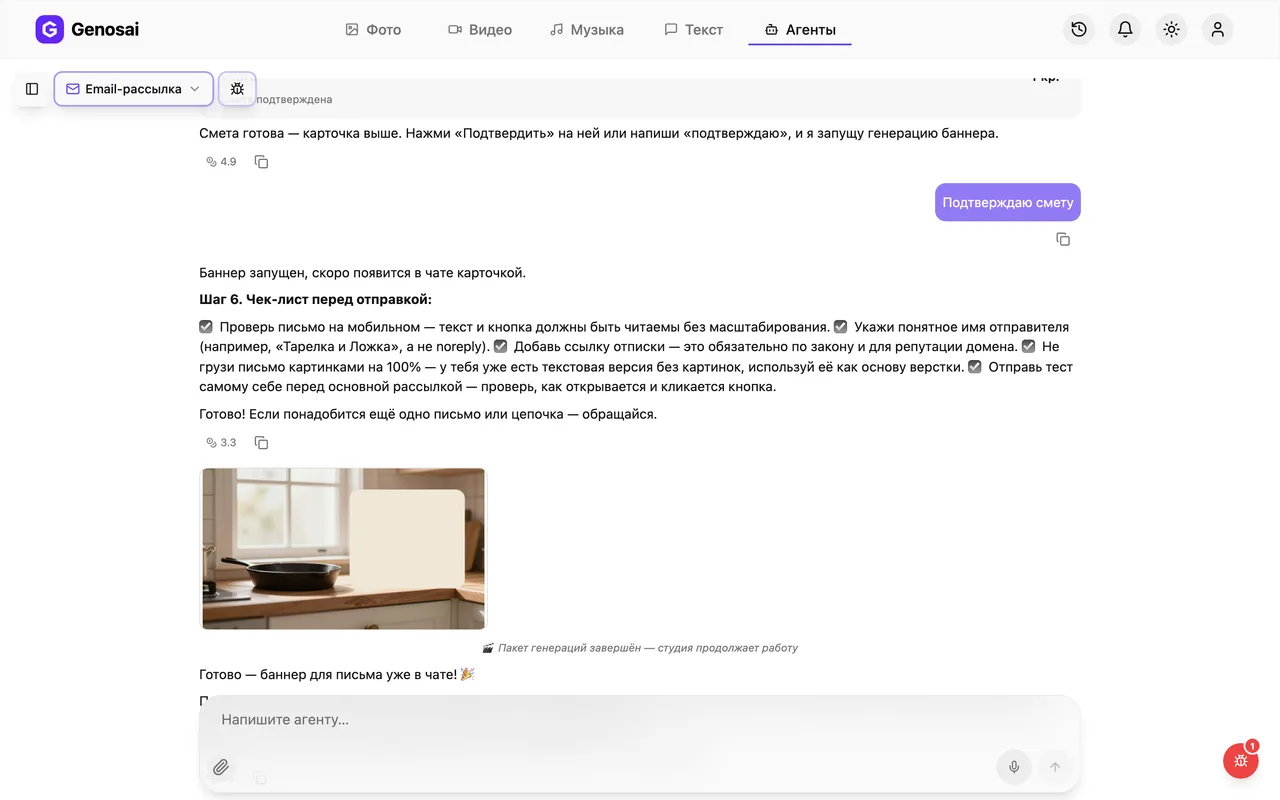Click the mail icon in Email-рассылка selector
The image size is (1280, 800).
tap(73, 89)
